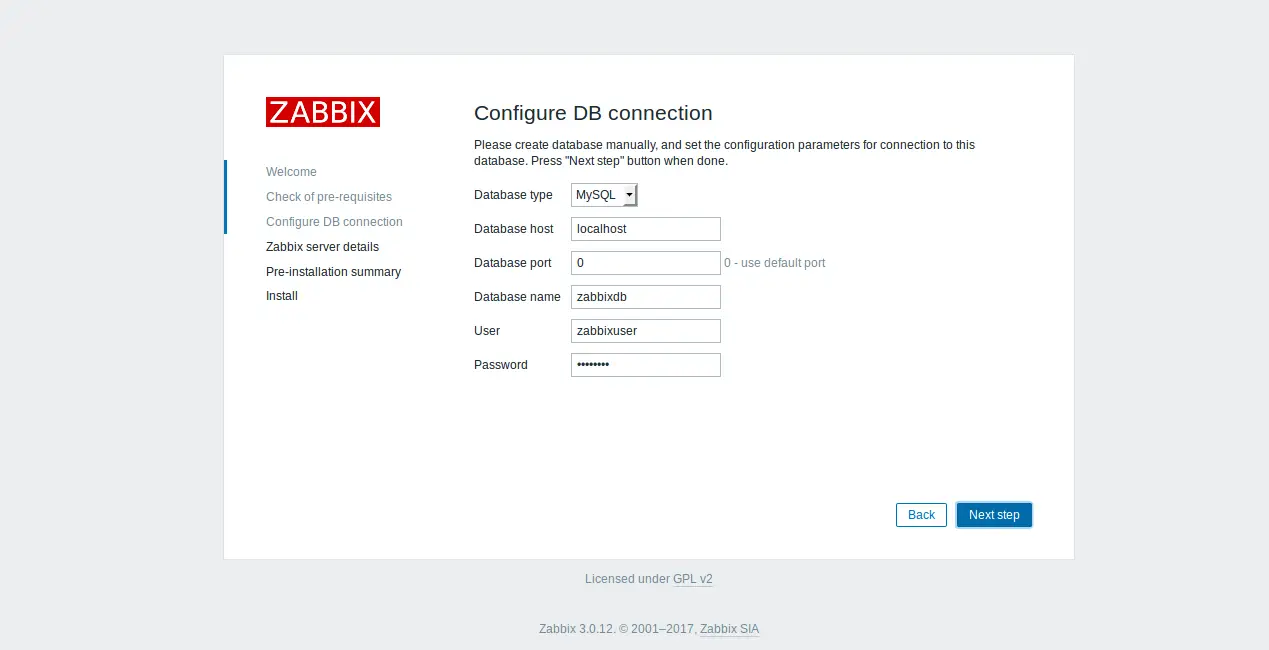Select Check of pre-requisites step
1269x650 pixels.
(329, 197)
